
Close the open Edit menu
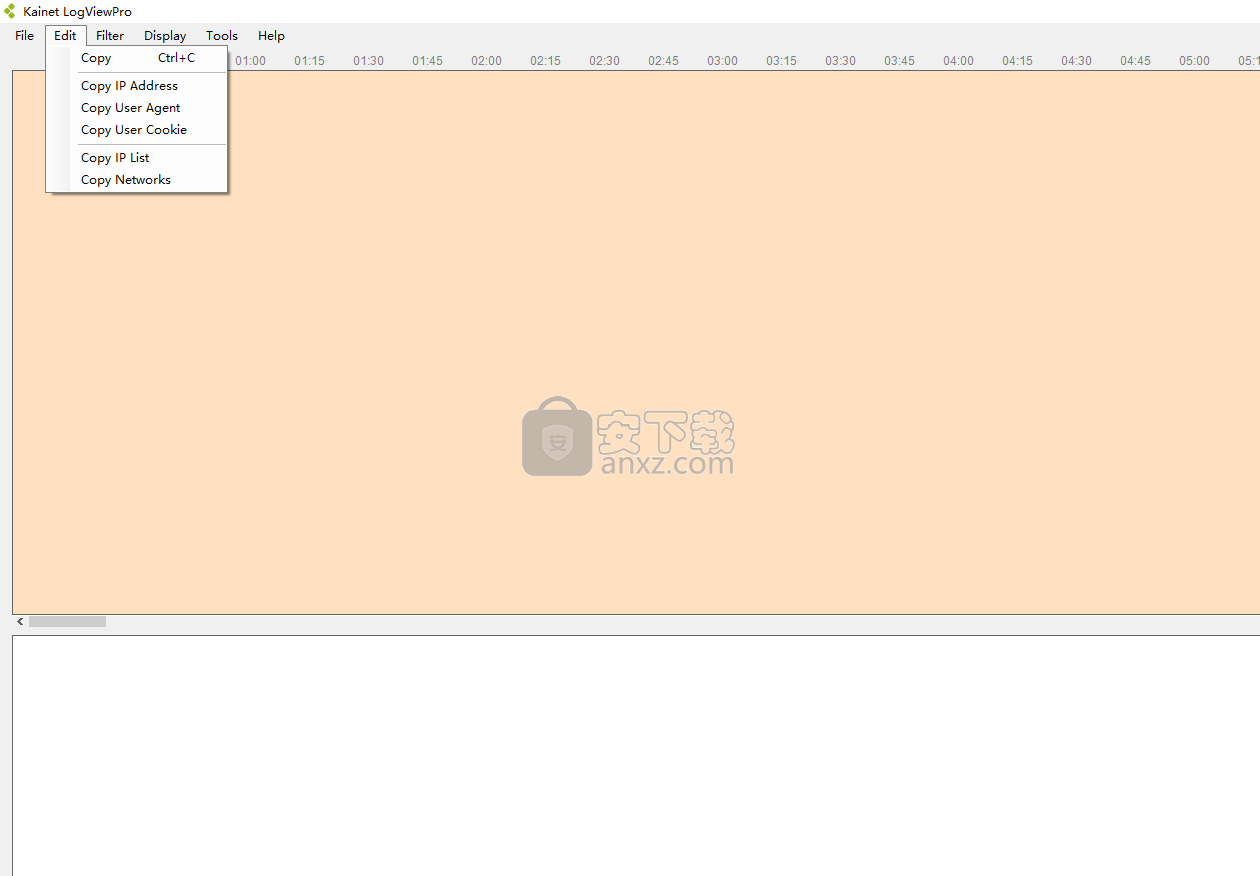click(66, 35)
